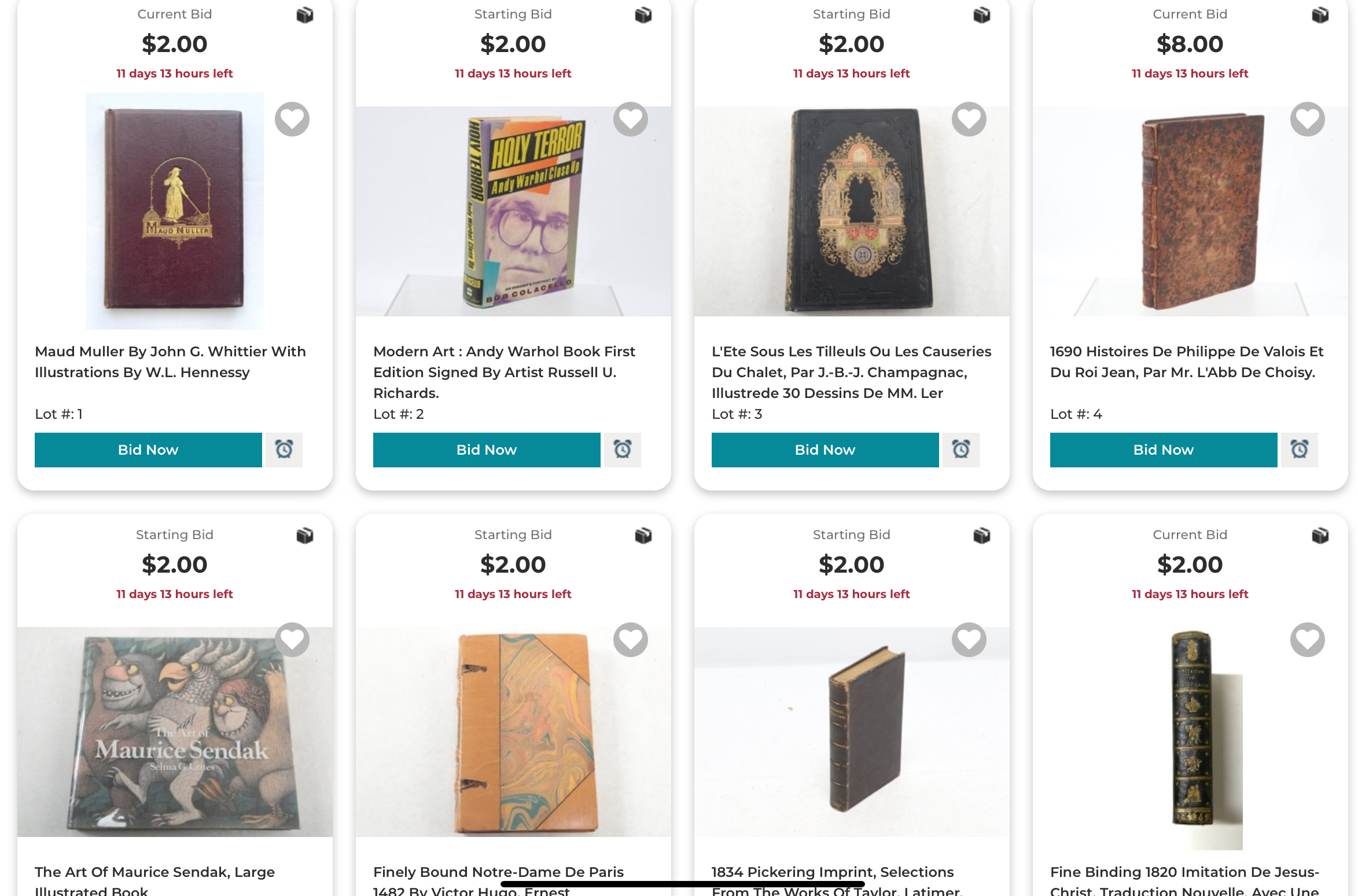Favorite the Maurice Sendak book
Screen dimensions: 1358x896
pyautogui.click(x=292, y=640)
